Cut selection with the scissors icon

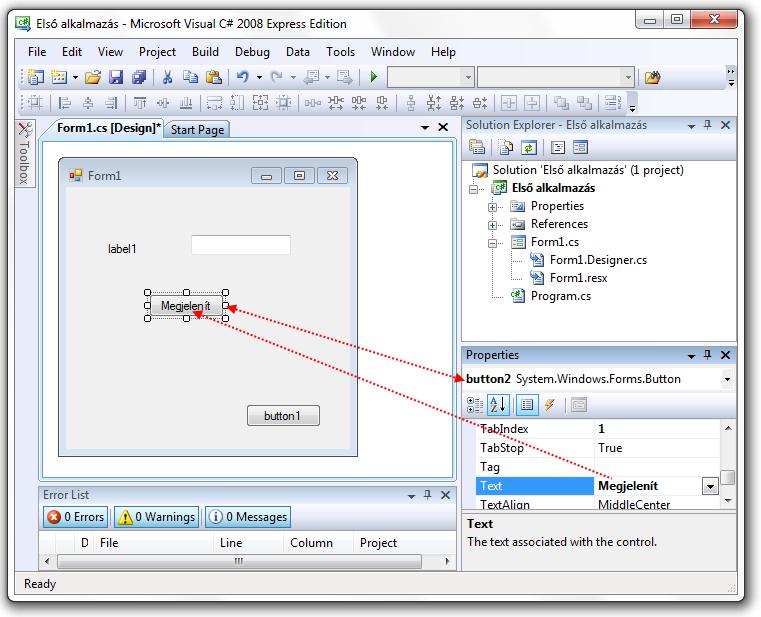tap(167, 77)
